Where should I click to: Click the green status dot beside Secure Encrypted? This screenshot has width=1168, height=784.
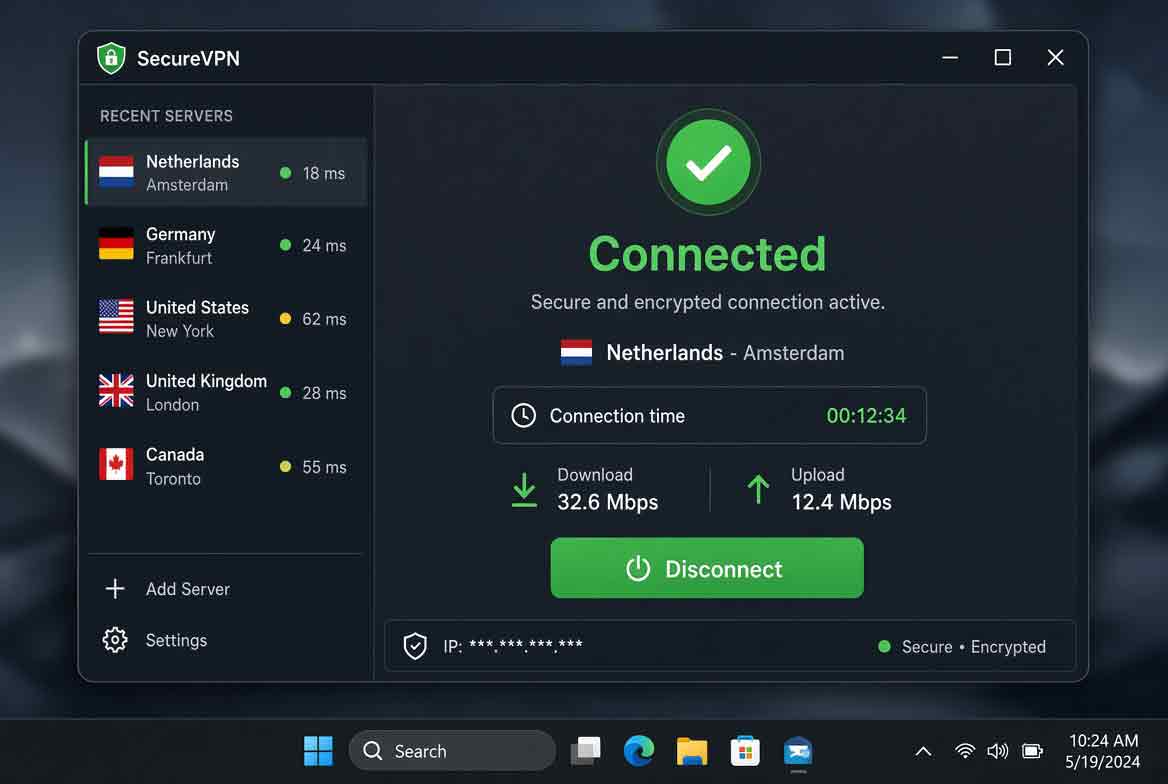click(x=884, y=646)
